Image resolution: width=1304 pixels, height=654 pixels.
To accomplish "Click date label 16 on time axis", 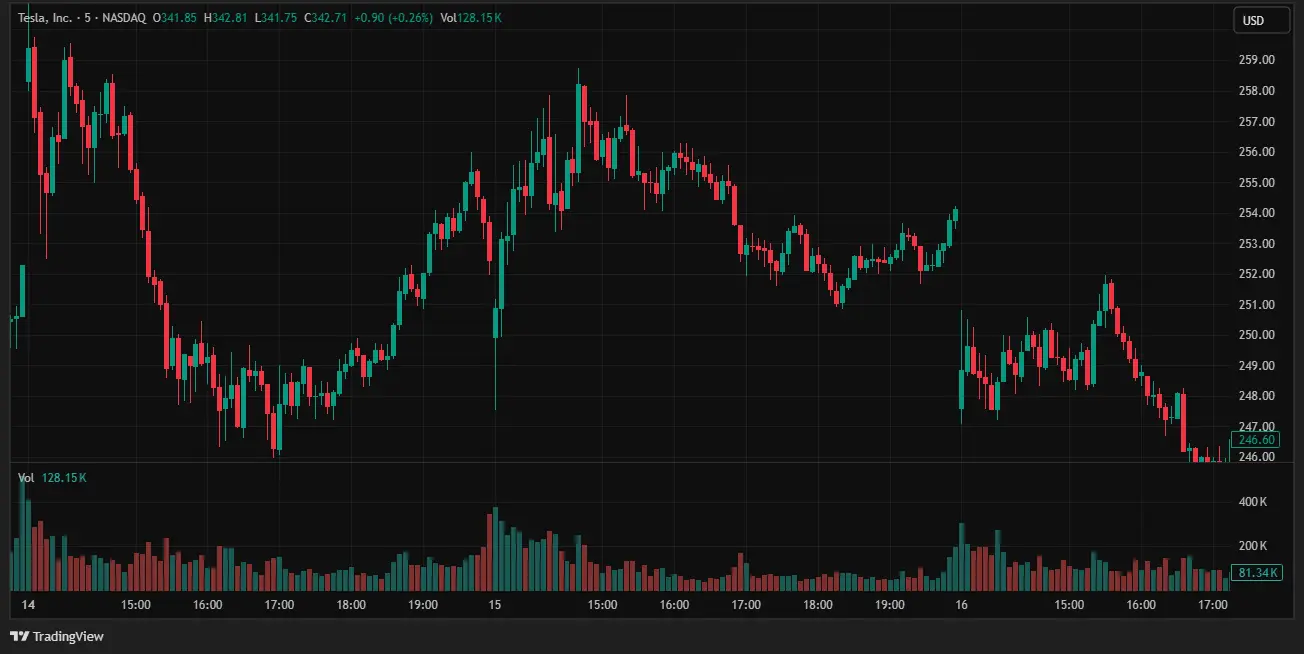I will tap(961, 605).
